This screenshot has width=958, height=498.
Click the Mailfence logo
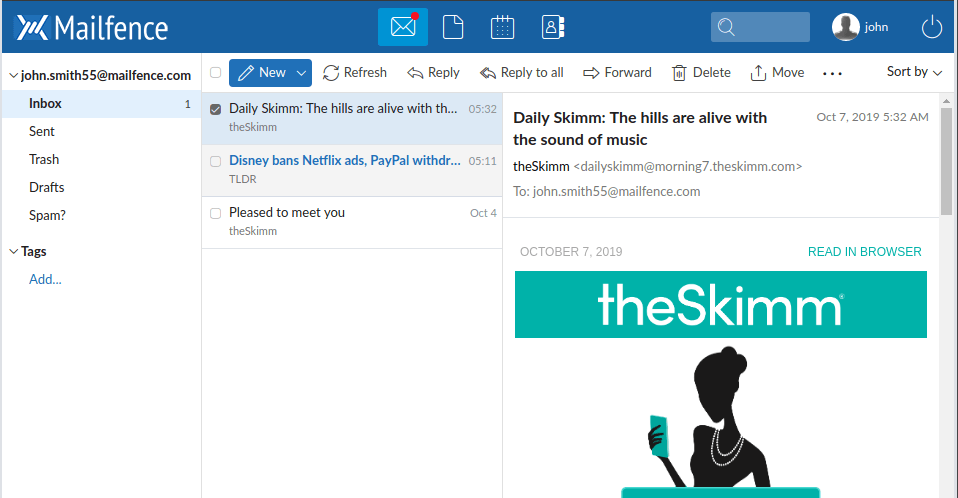(92, 28)
